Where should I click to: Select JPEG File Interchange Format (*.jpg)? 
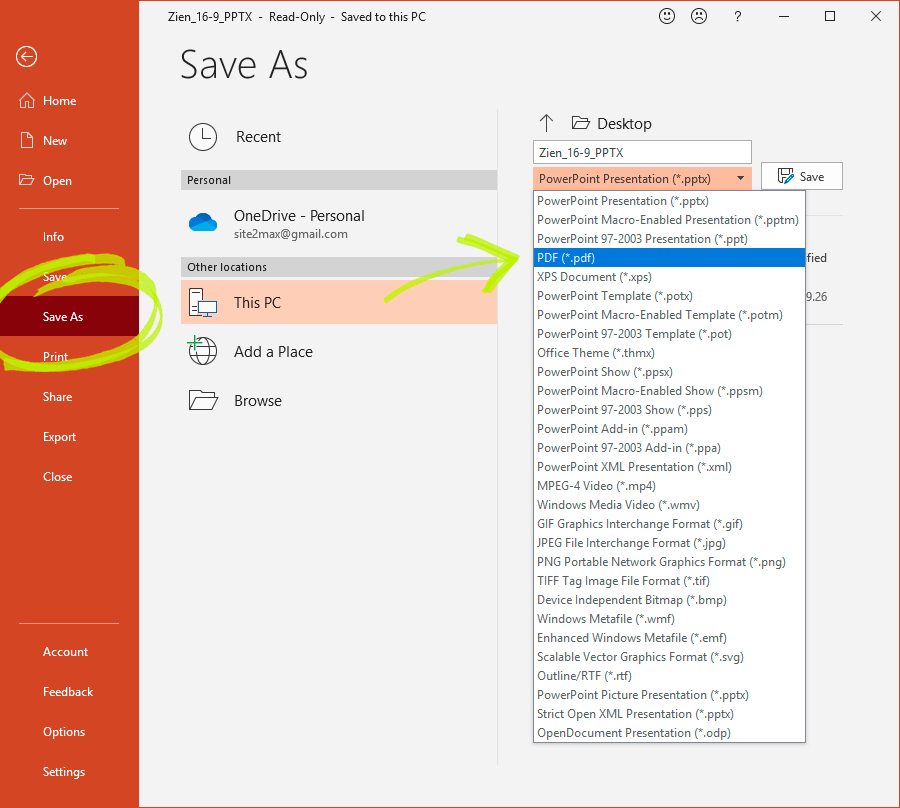click(x=669, y=543)
